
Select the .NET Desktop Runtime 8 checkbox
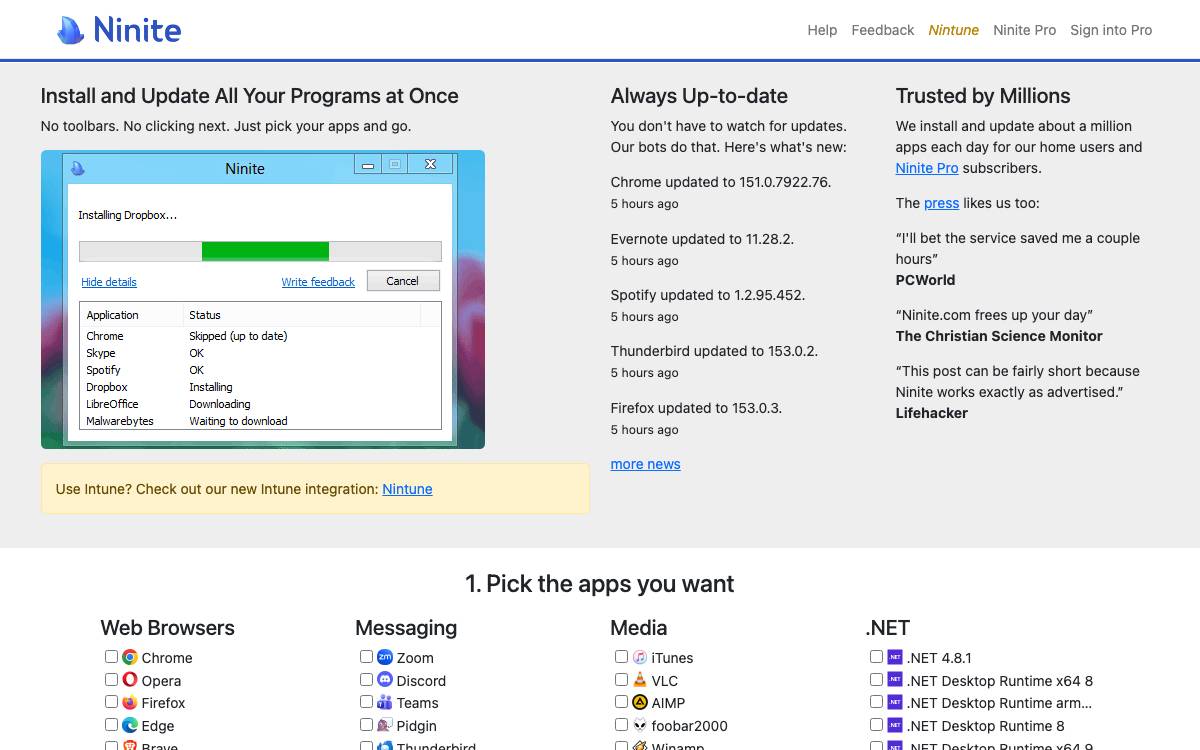876,725
